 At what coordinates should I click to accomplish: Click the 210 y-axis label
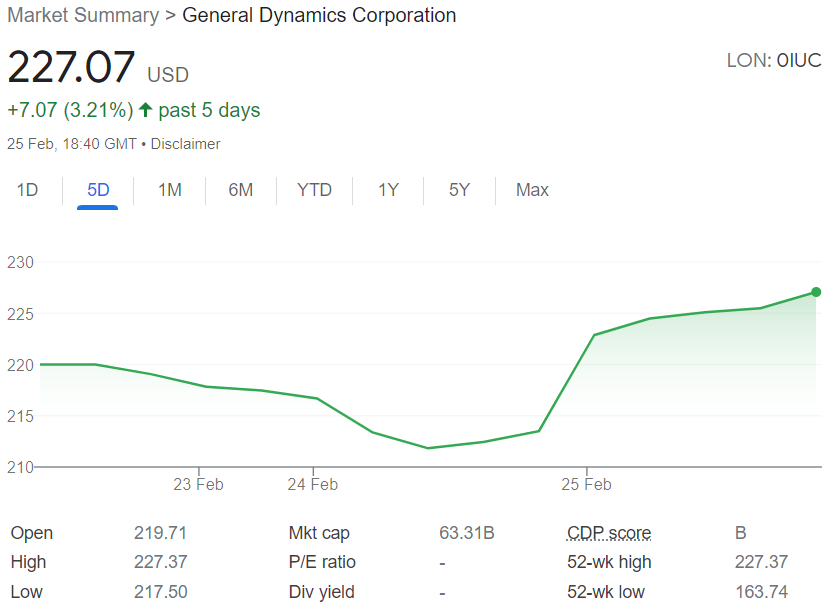[20, 467]
